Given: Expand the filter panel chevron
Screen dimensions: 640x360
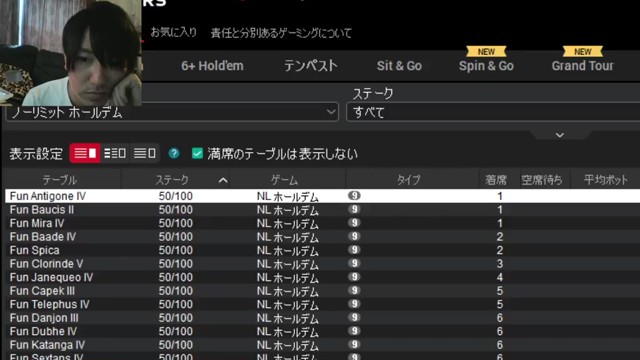Looking at the screenshot, I should [560, 135].
